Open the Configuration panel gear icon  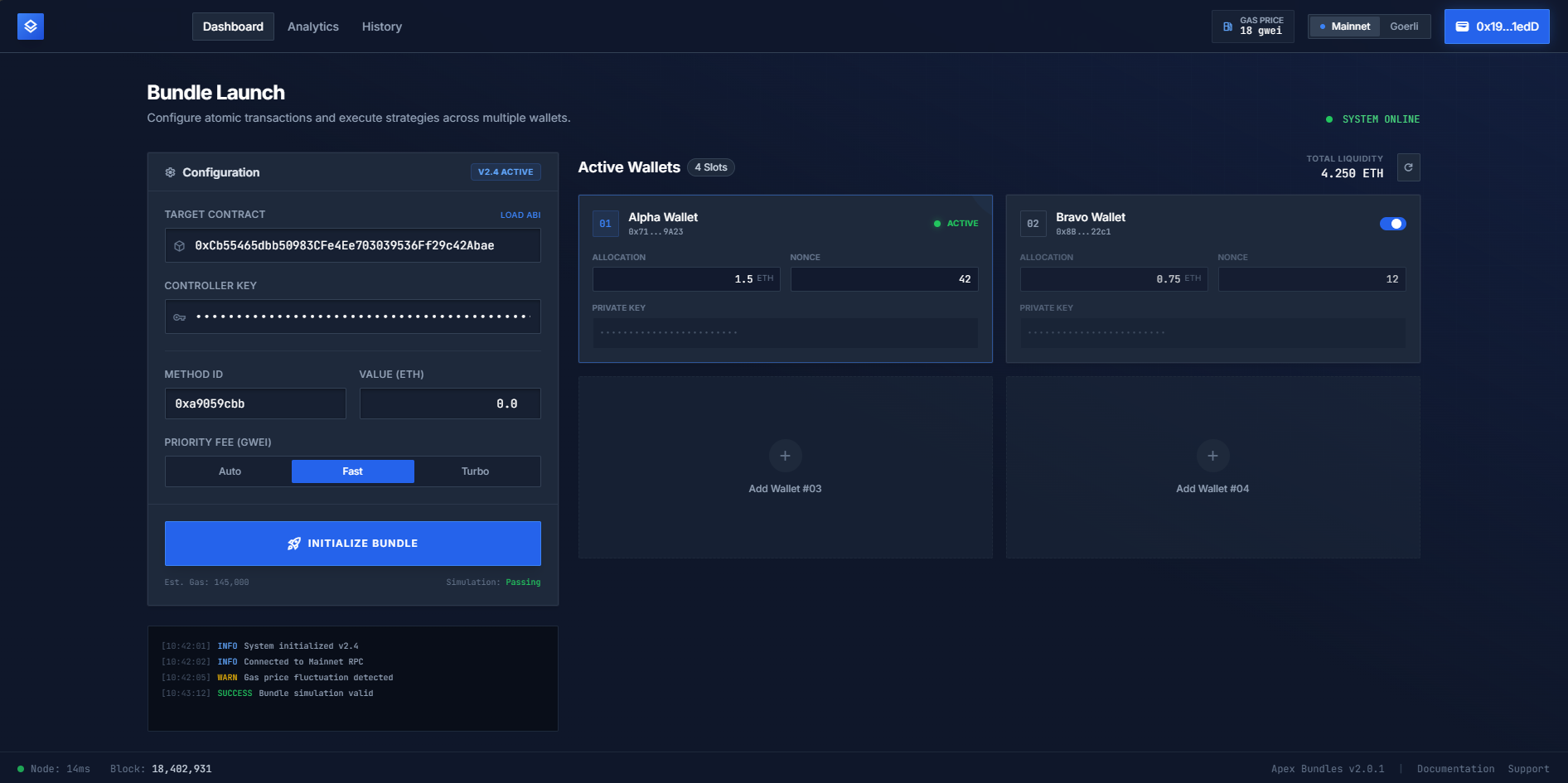(171, 172)
